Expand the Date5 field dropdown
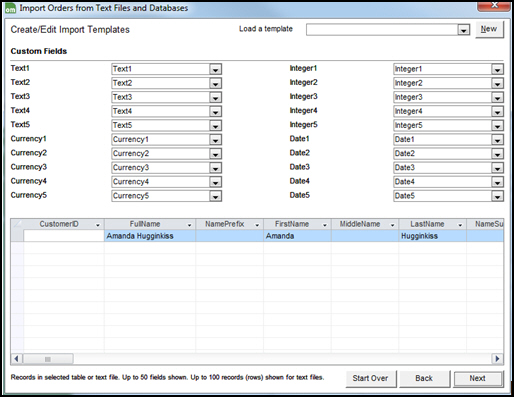Screen dimensions: 514x397 (x=497, y=196)
